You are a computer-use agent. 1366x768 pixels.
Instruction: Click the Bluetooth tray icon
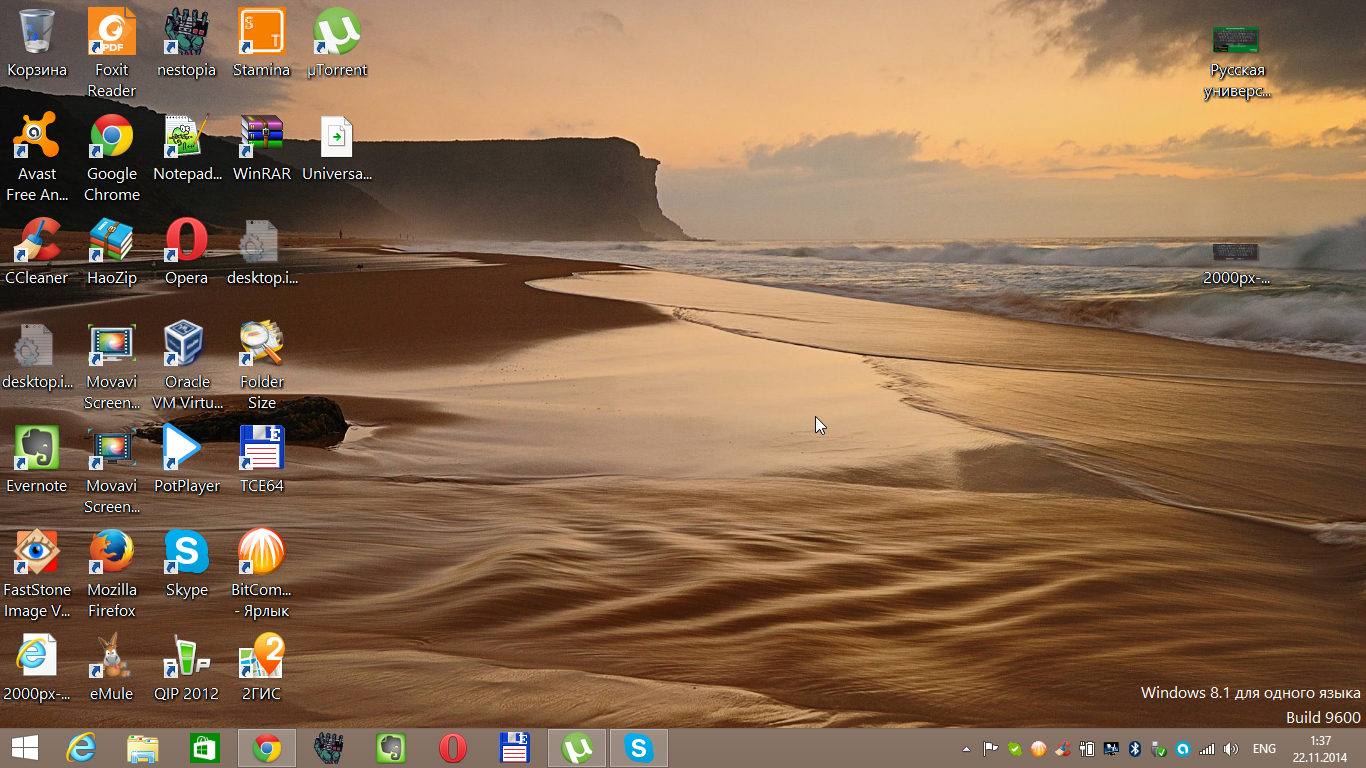(1135, 749)
